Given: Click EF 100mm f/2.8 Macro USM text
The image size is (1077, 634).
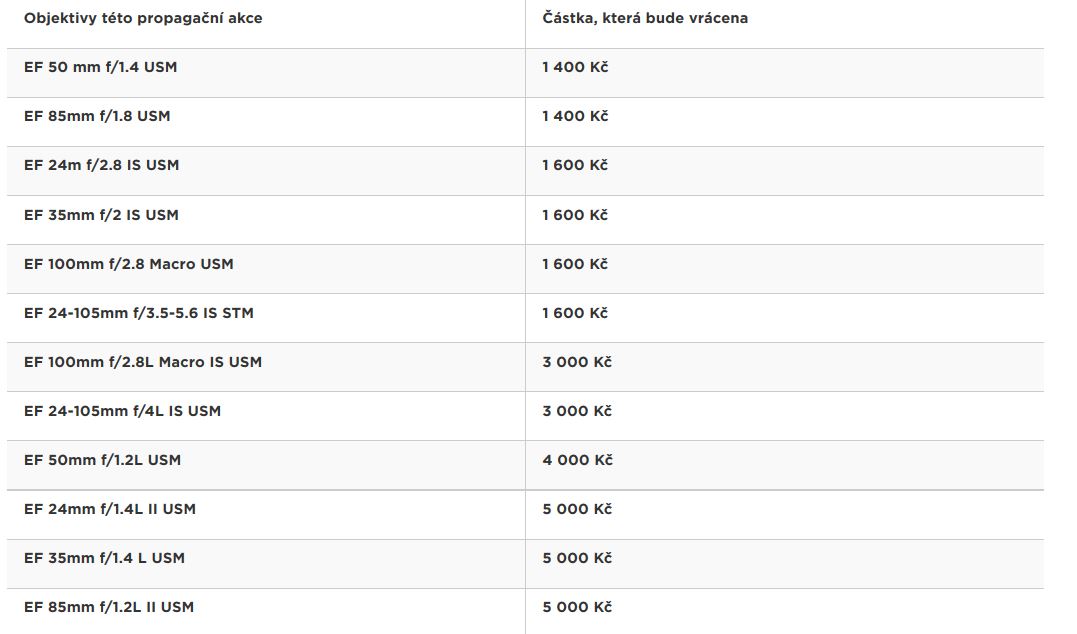Looking at the screenshot, I should click(128, 264).
